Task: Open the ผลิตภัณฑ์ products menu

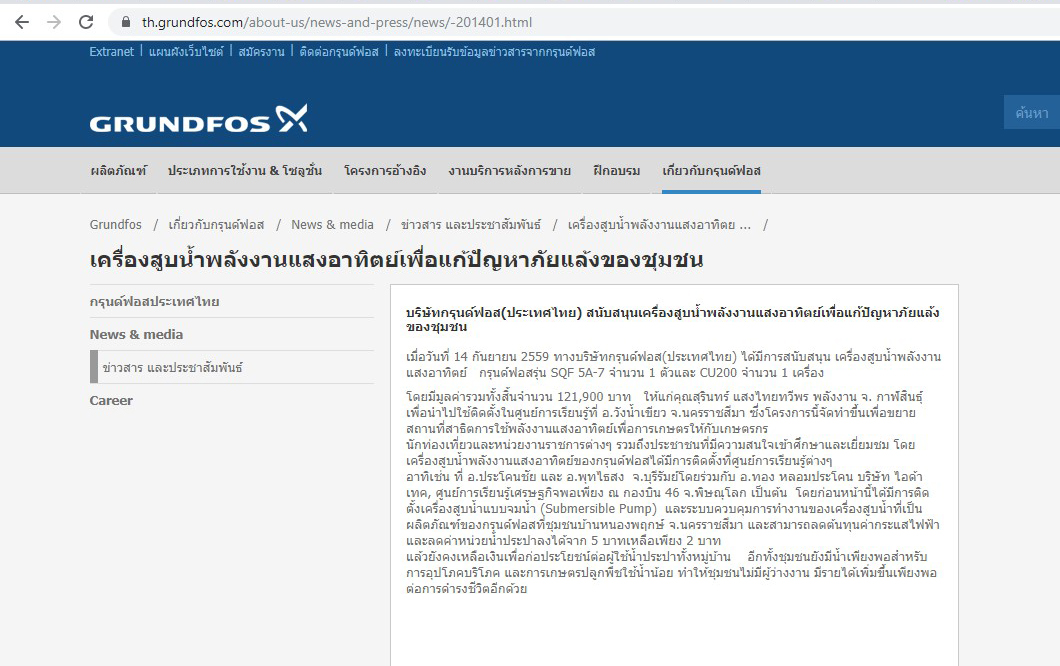Action: pos(118,171)
